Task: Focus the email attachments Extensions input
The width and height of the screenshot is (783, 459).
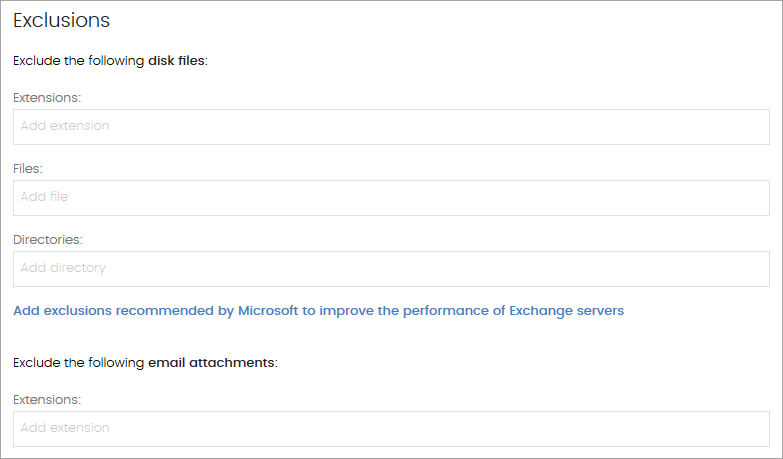Action: (391, 429)
